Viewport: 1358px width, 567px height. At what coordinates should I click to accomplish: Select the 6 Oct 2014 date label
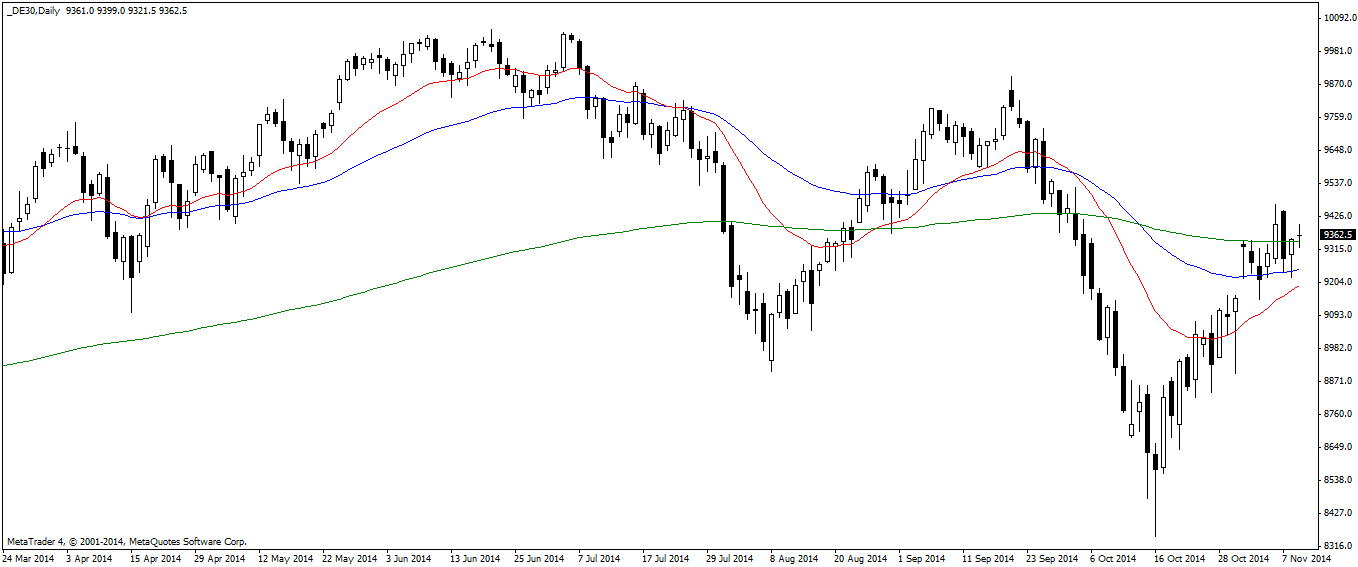click(1113, 558)
